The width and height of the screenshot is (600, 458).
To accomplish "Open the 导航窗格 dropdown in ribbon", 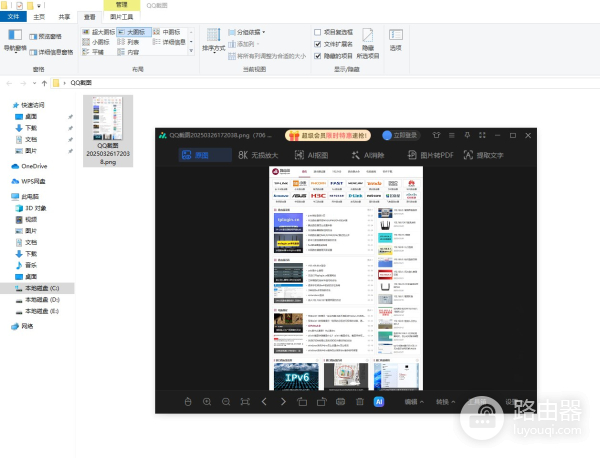I will 15,41.
